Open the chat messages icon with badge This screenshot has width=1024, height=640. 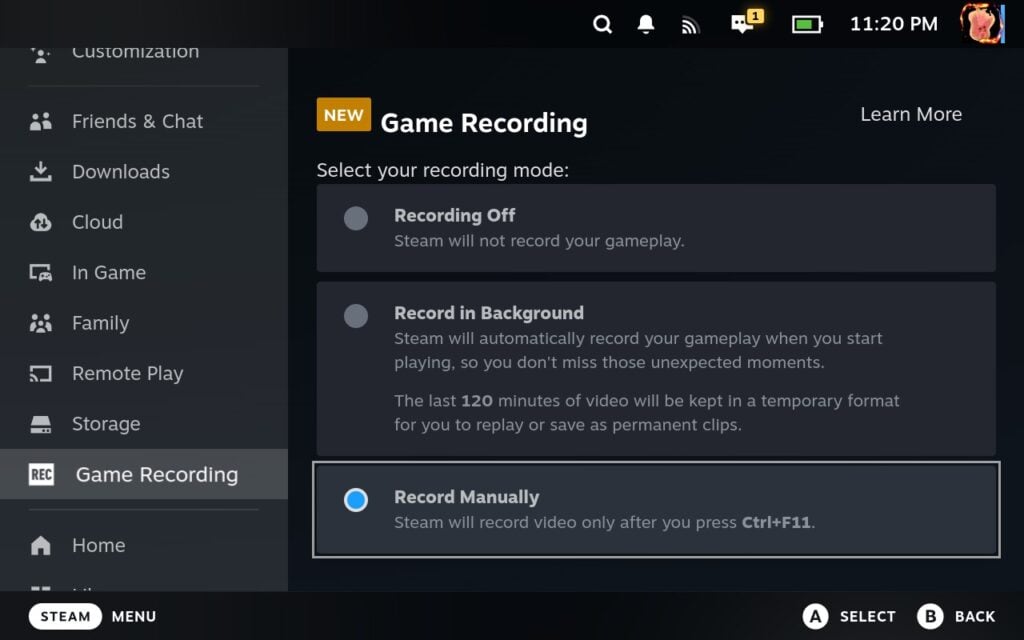click(x=742, y=25)
